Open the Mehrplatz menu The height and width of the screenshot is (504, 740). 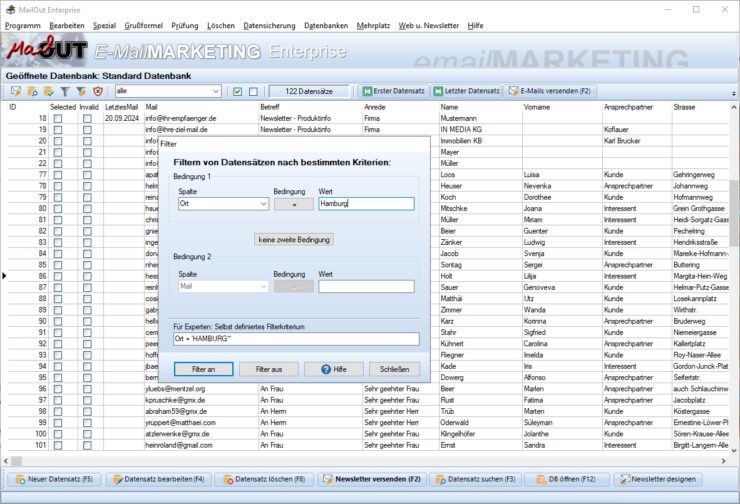pyautogui.click(x=373, y=25)
